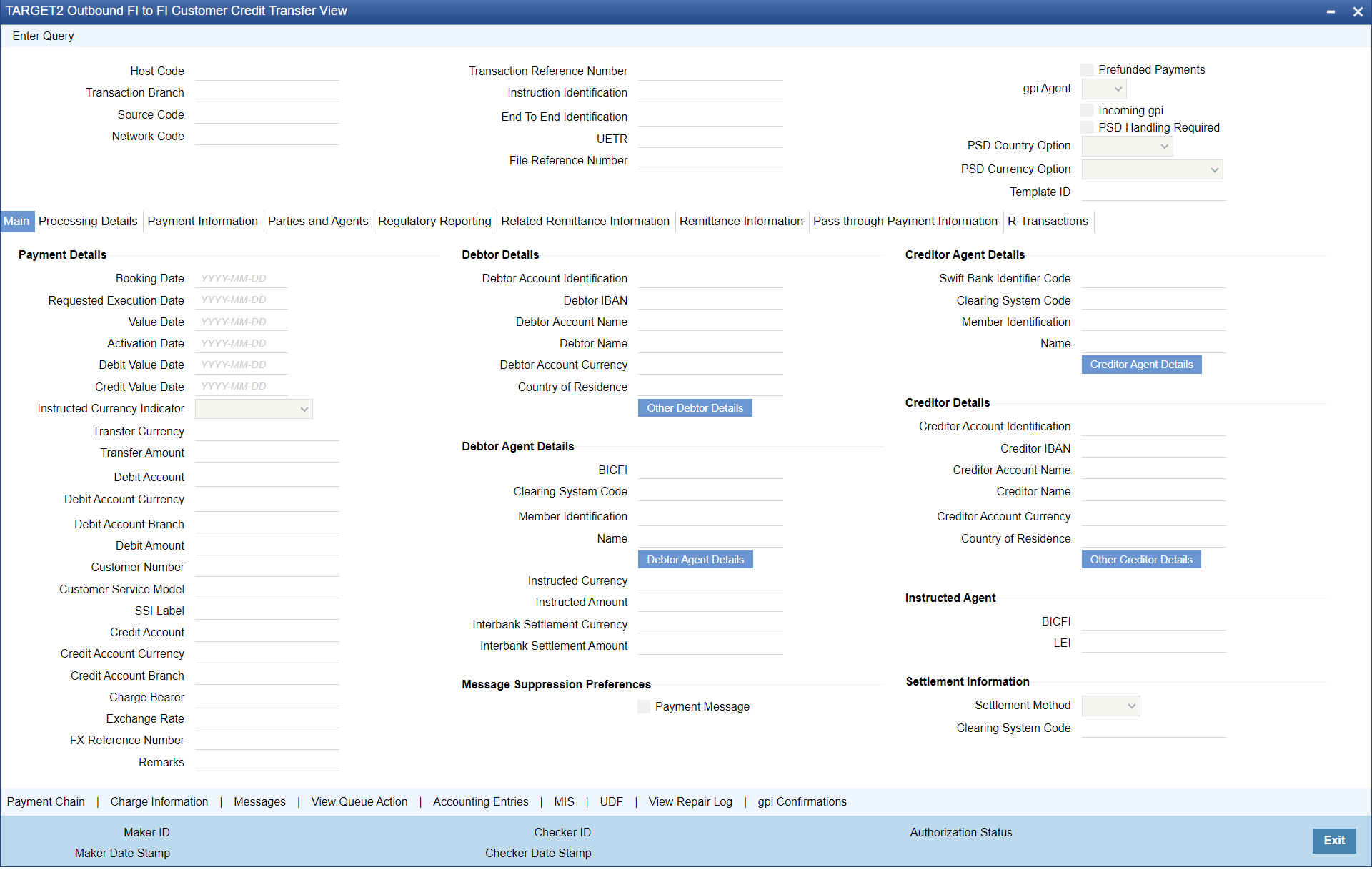1372x870 pixels.
Task: Click the Template ID field
Action: pos(1154,192)
